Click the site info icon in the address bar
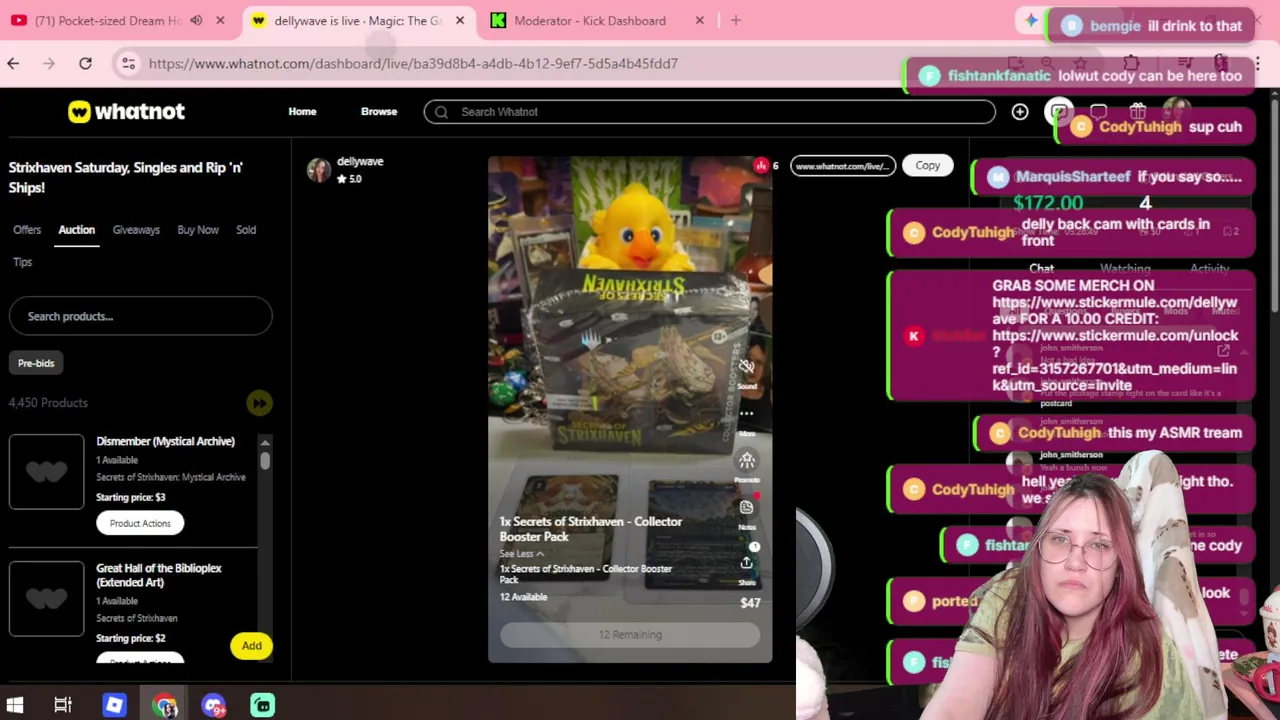 pos(128,64)
